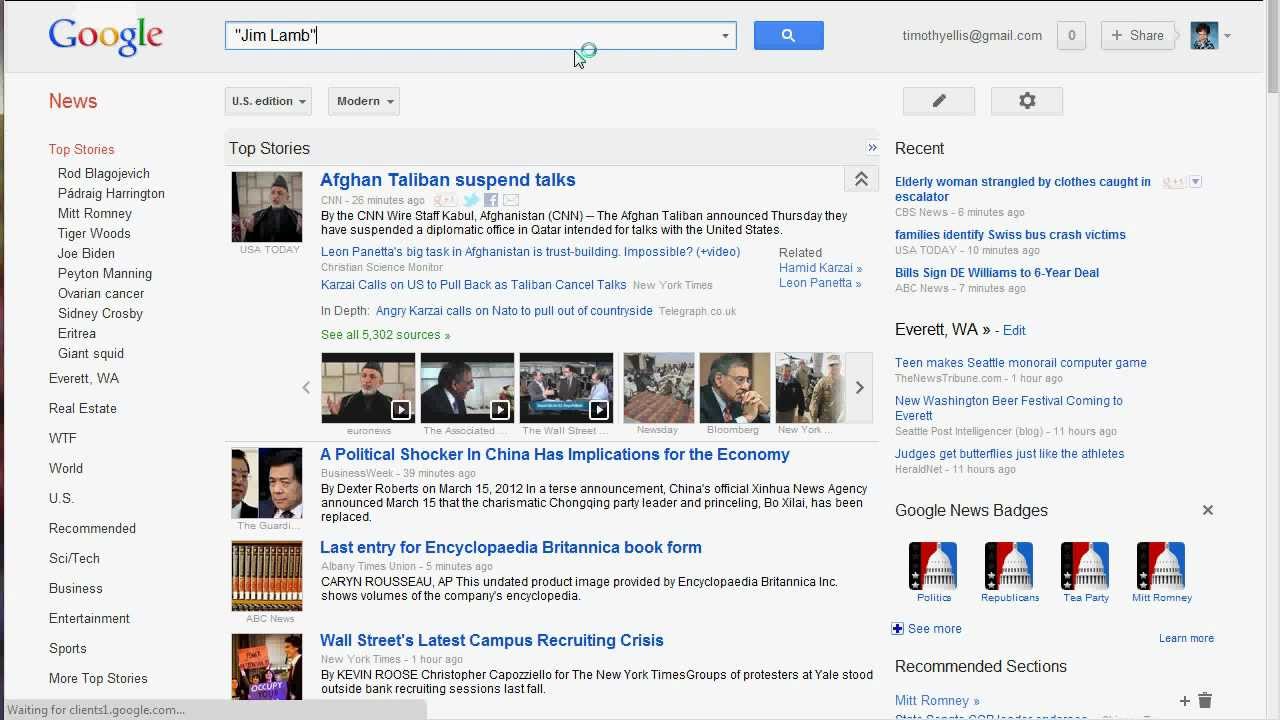Select the Mitt Romney badge
1280x720 pixels.
click(x=1161, y=572)
